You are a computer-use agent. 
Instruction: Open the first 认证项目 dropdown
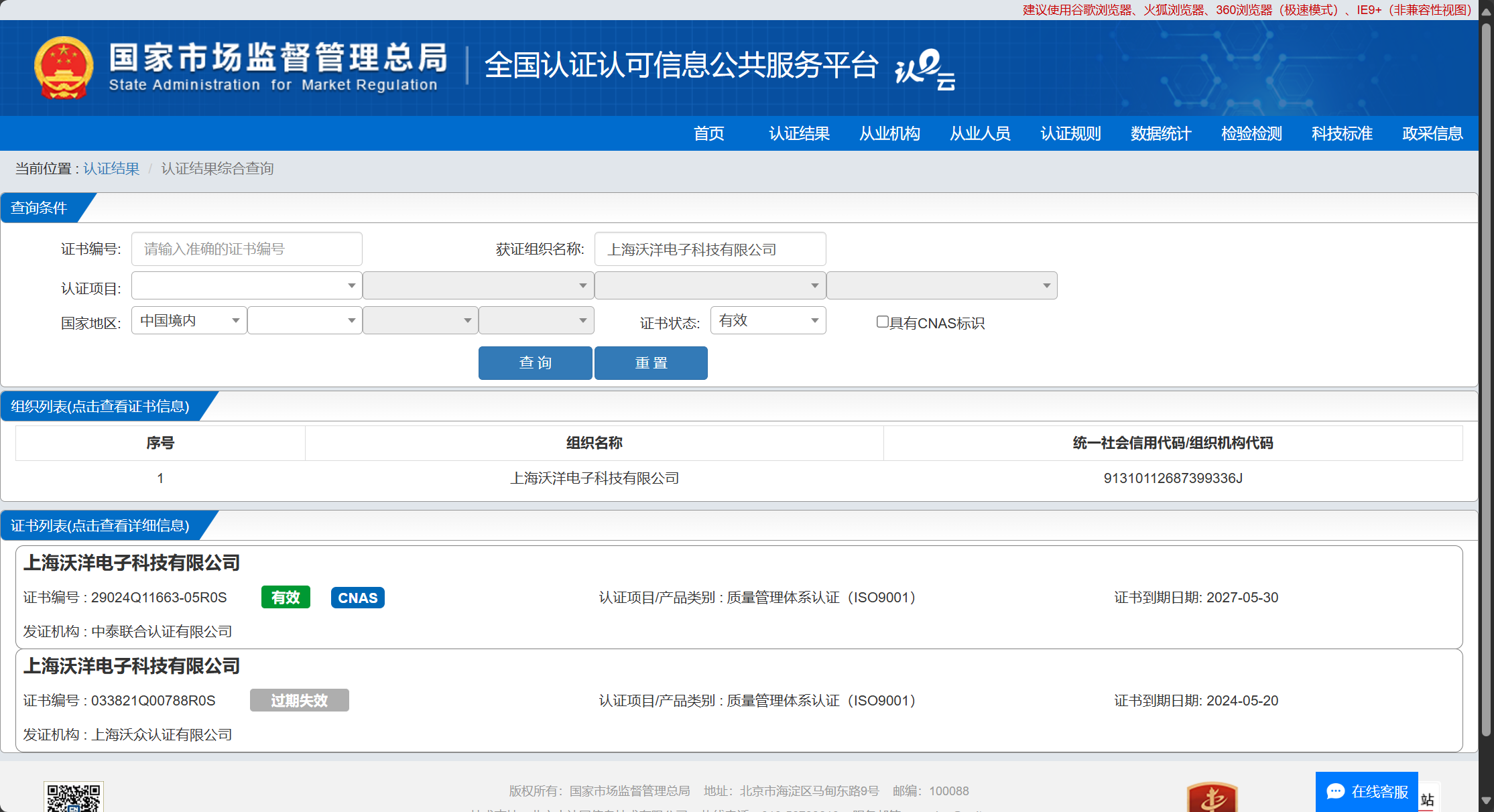click(247, 285)
